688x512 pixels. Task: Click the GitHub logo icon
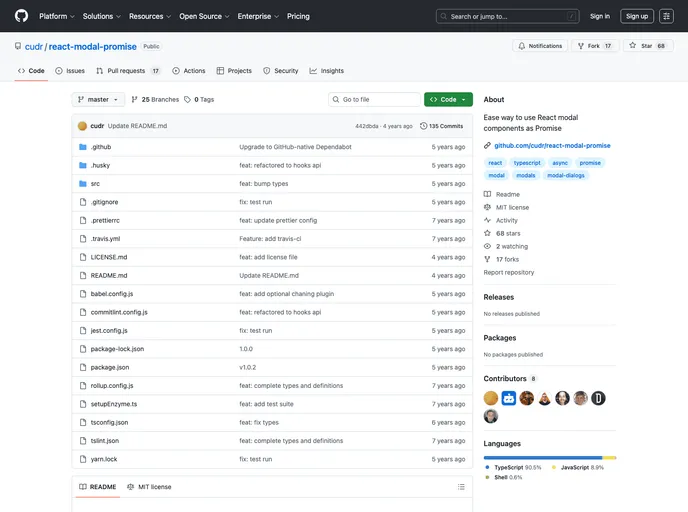click(x=21, y=16)
